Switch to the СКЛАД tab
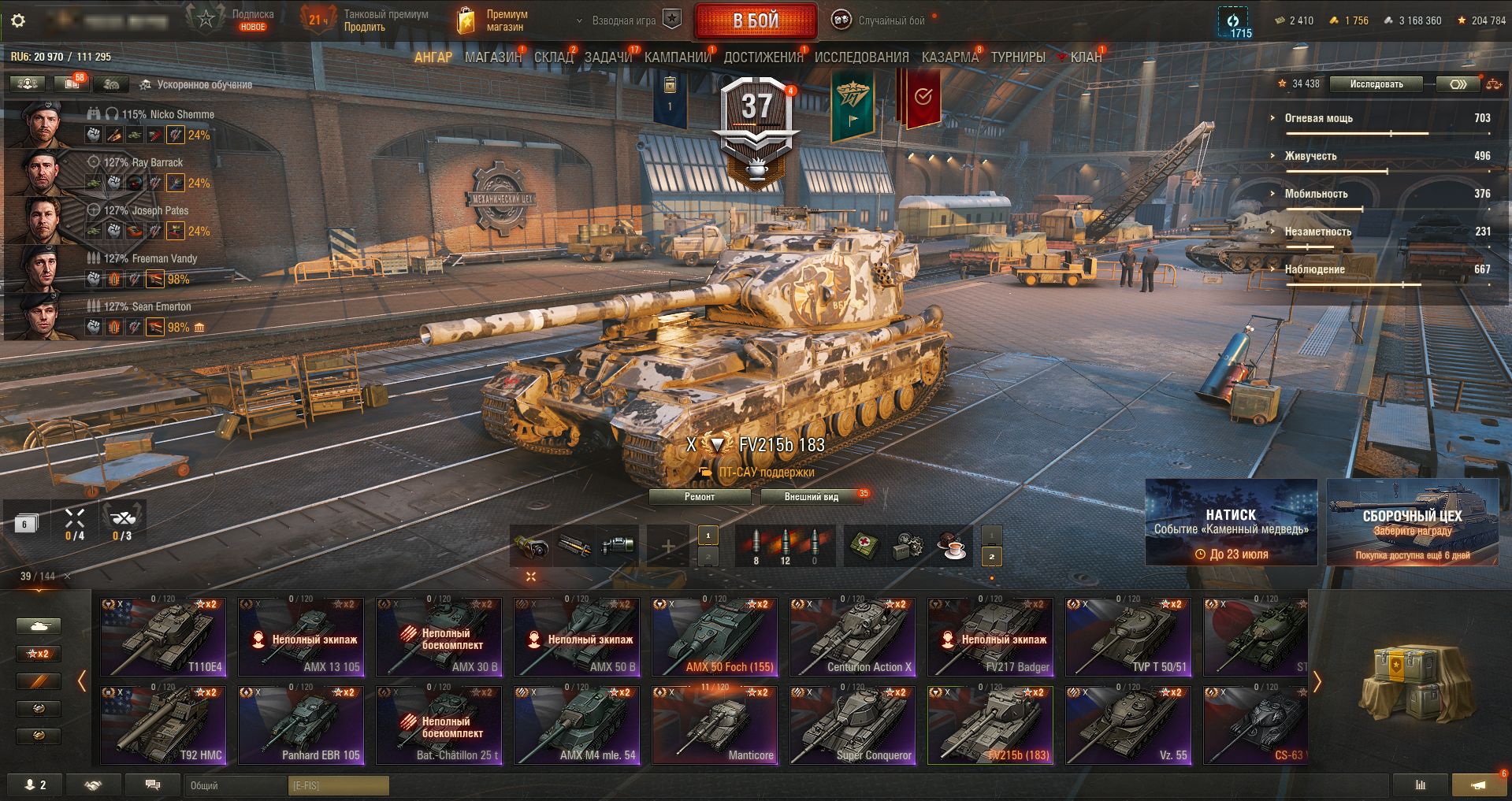 tap(553, 57)
